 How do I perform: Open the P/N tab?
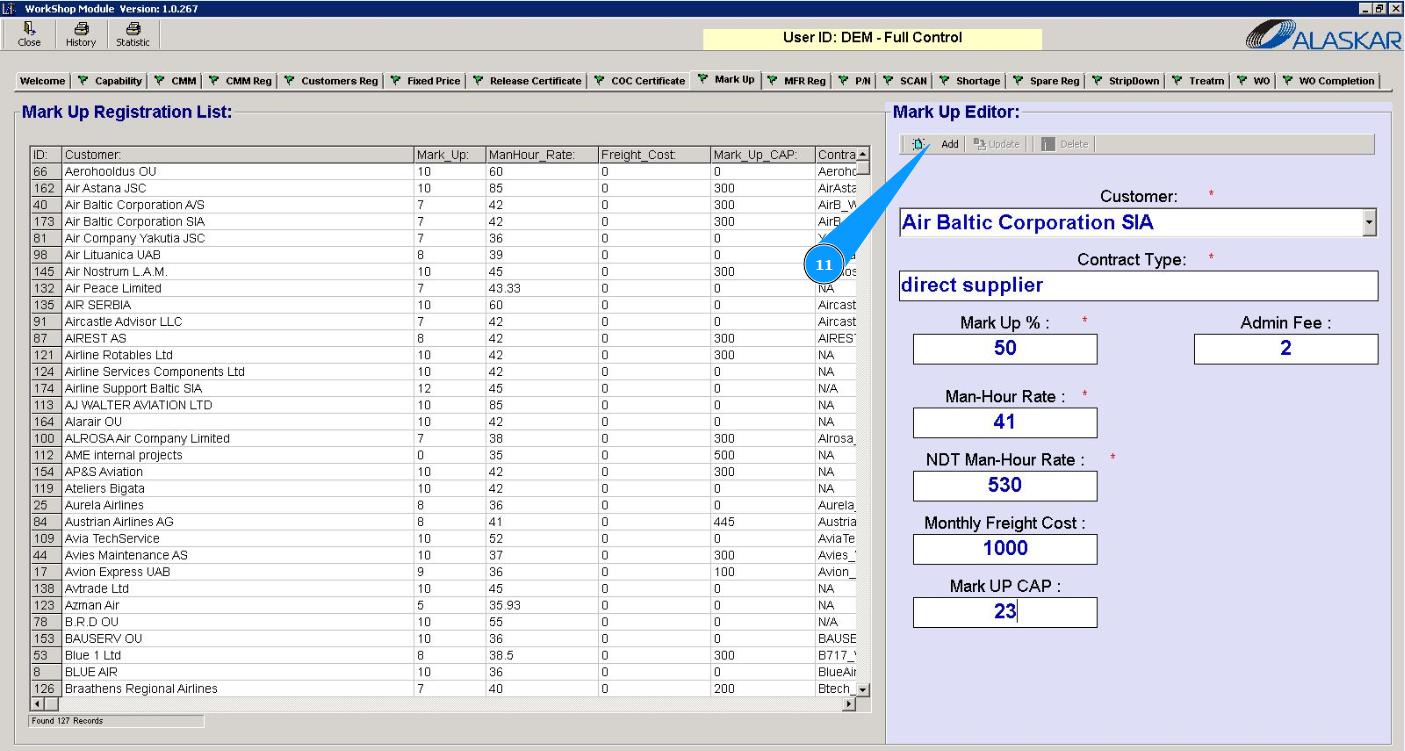click(x=854, y=81)
